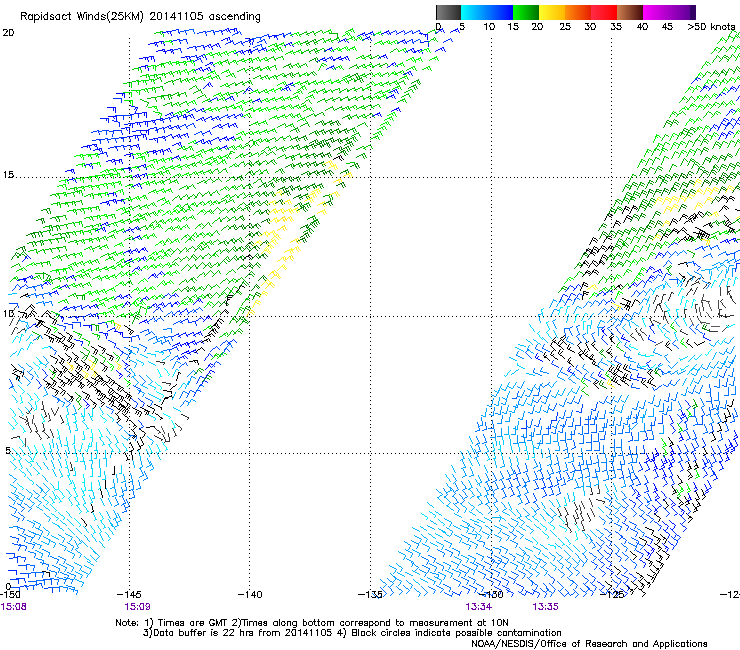Select the brown 35-40 knots color swatch
The width and height of the screenshot is (740, 650).
(630, 12)
